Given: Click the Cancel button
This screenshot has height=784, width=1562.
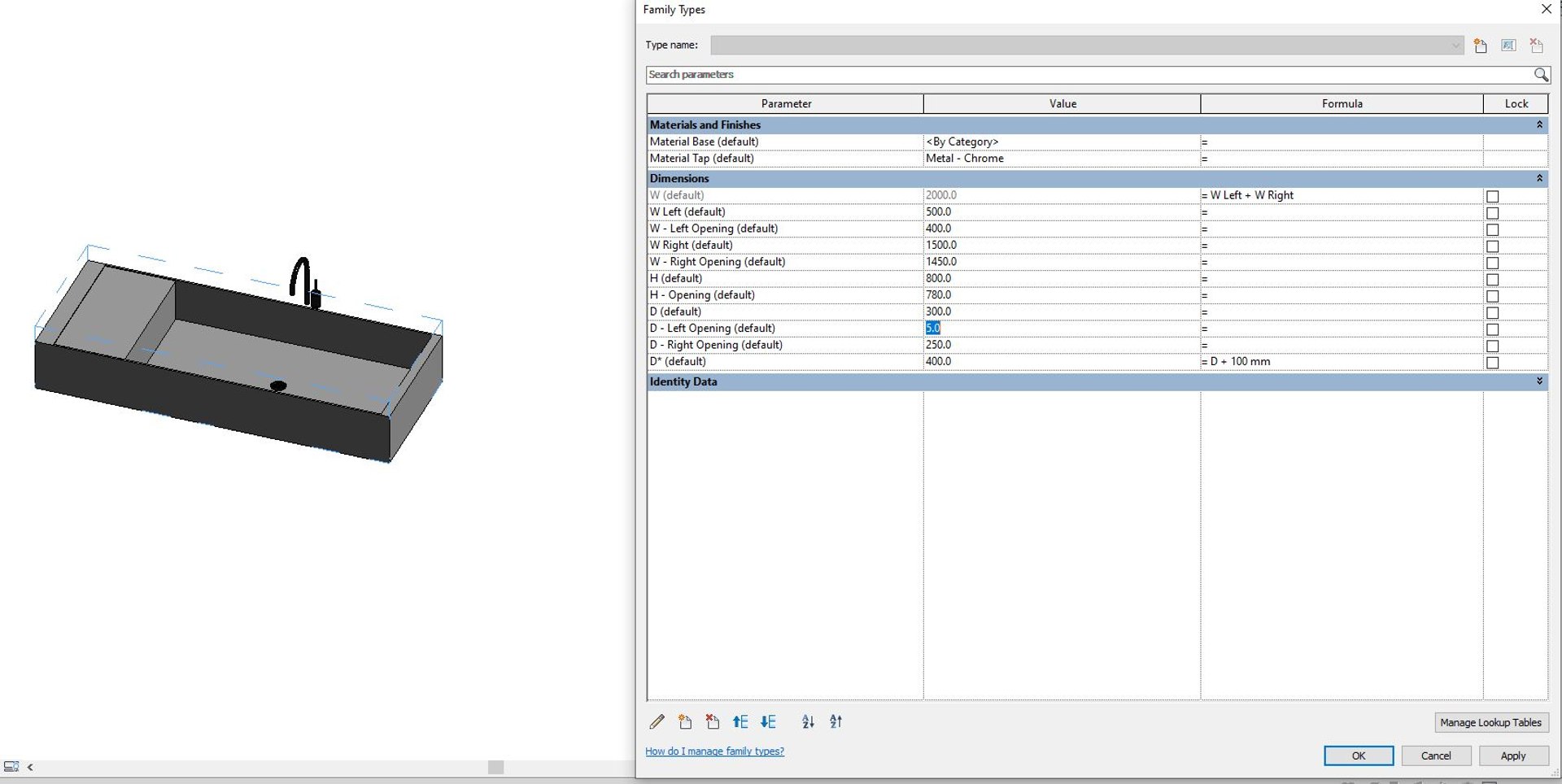Looking at the screenshot, I should tap(1436, 756).
